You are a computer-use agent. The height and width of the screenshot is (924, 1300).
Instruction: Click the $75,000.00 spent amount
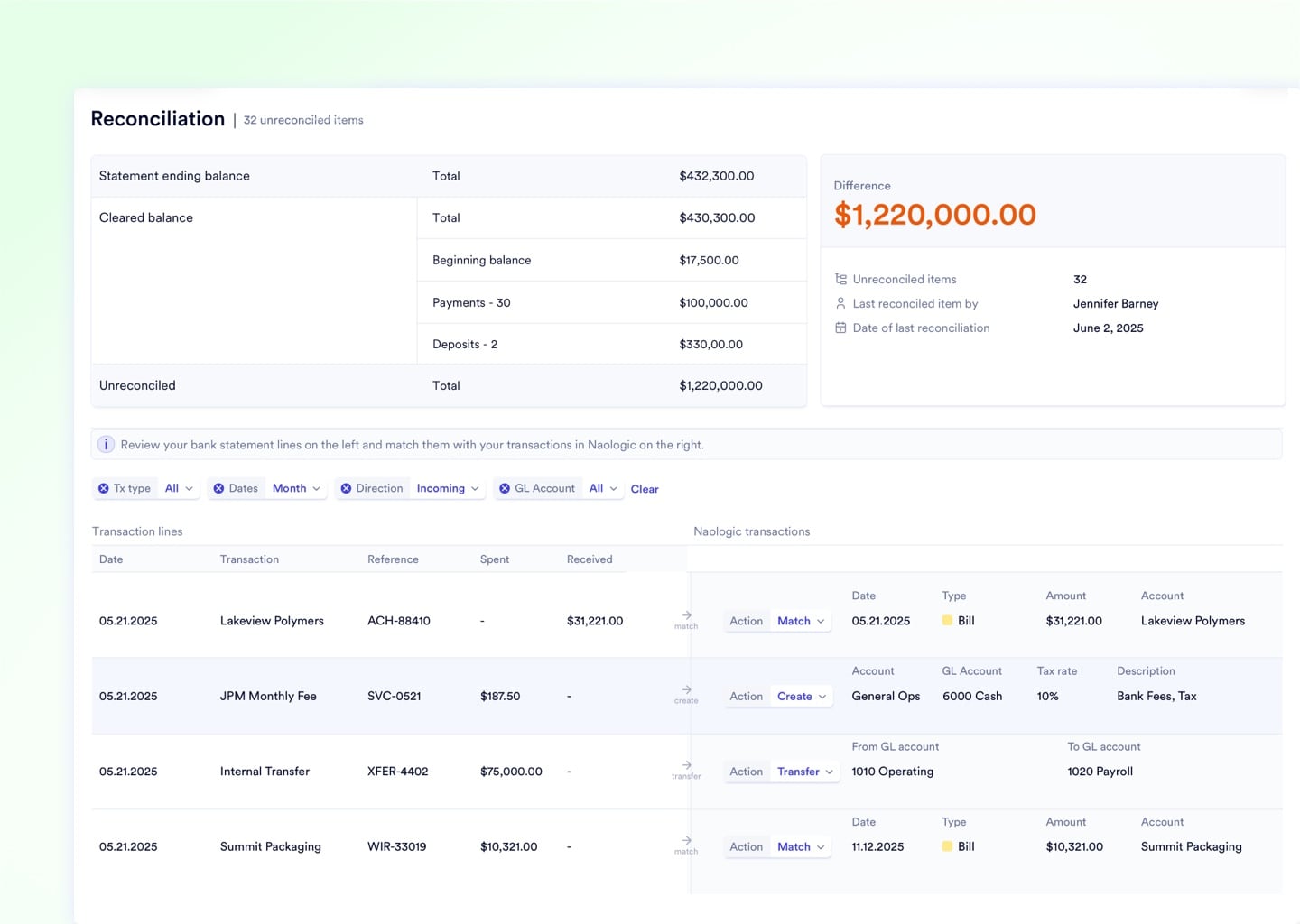[x=511, y=772]
